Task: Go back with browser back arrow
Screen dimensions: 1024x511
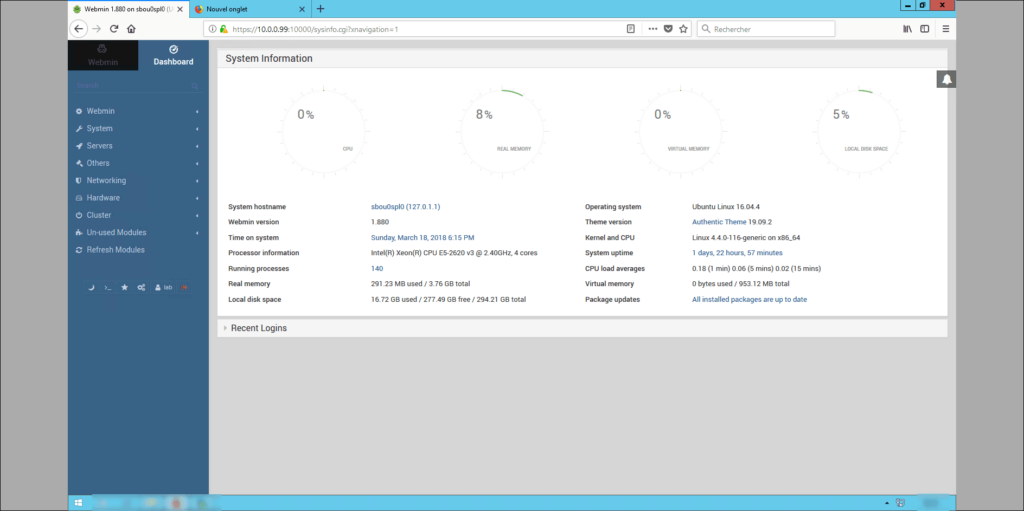Action: [x=78, y=29]
